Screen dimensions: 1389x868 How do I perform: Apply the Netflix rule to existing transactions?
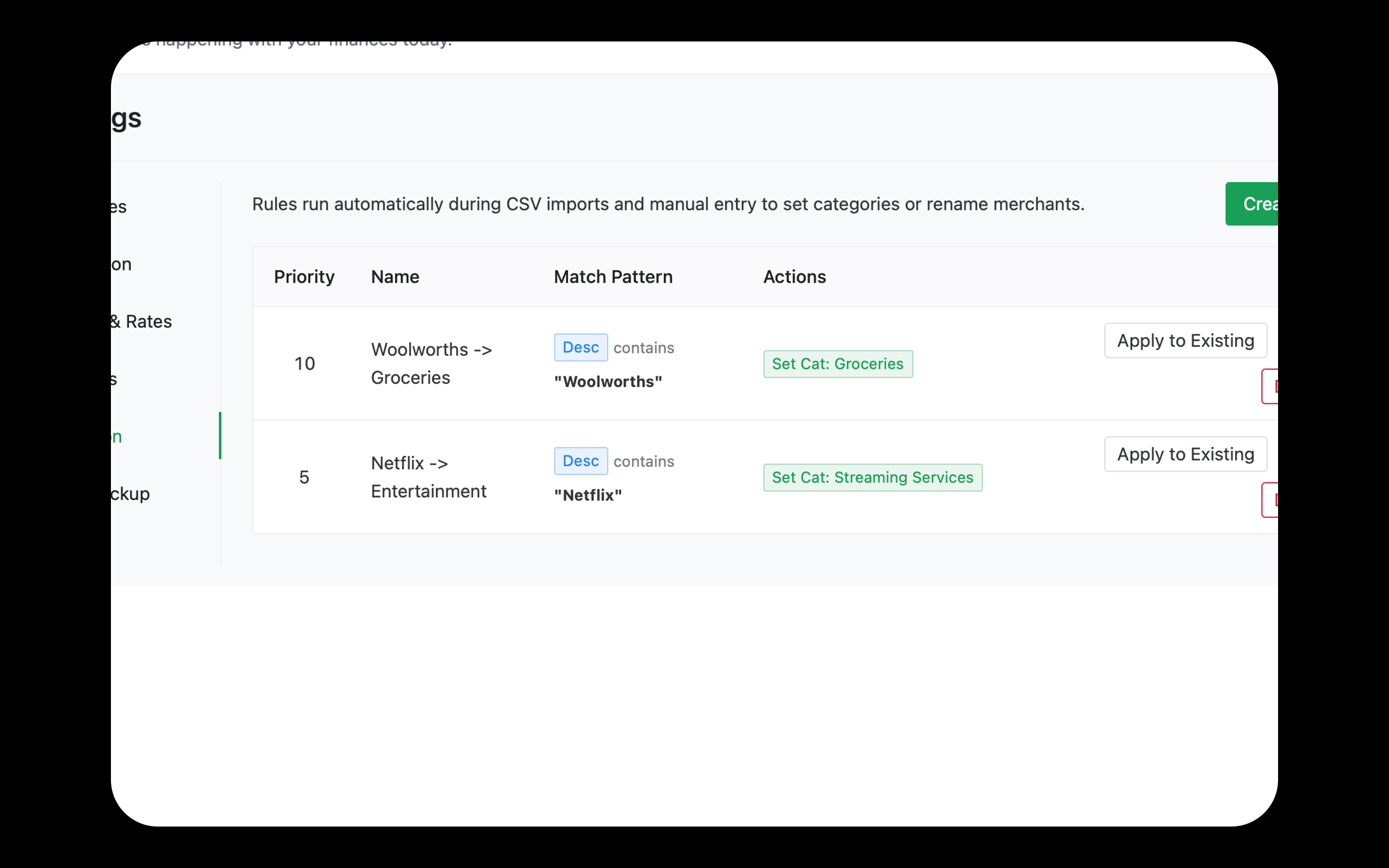point(1185,454)
